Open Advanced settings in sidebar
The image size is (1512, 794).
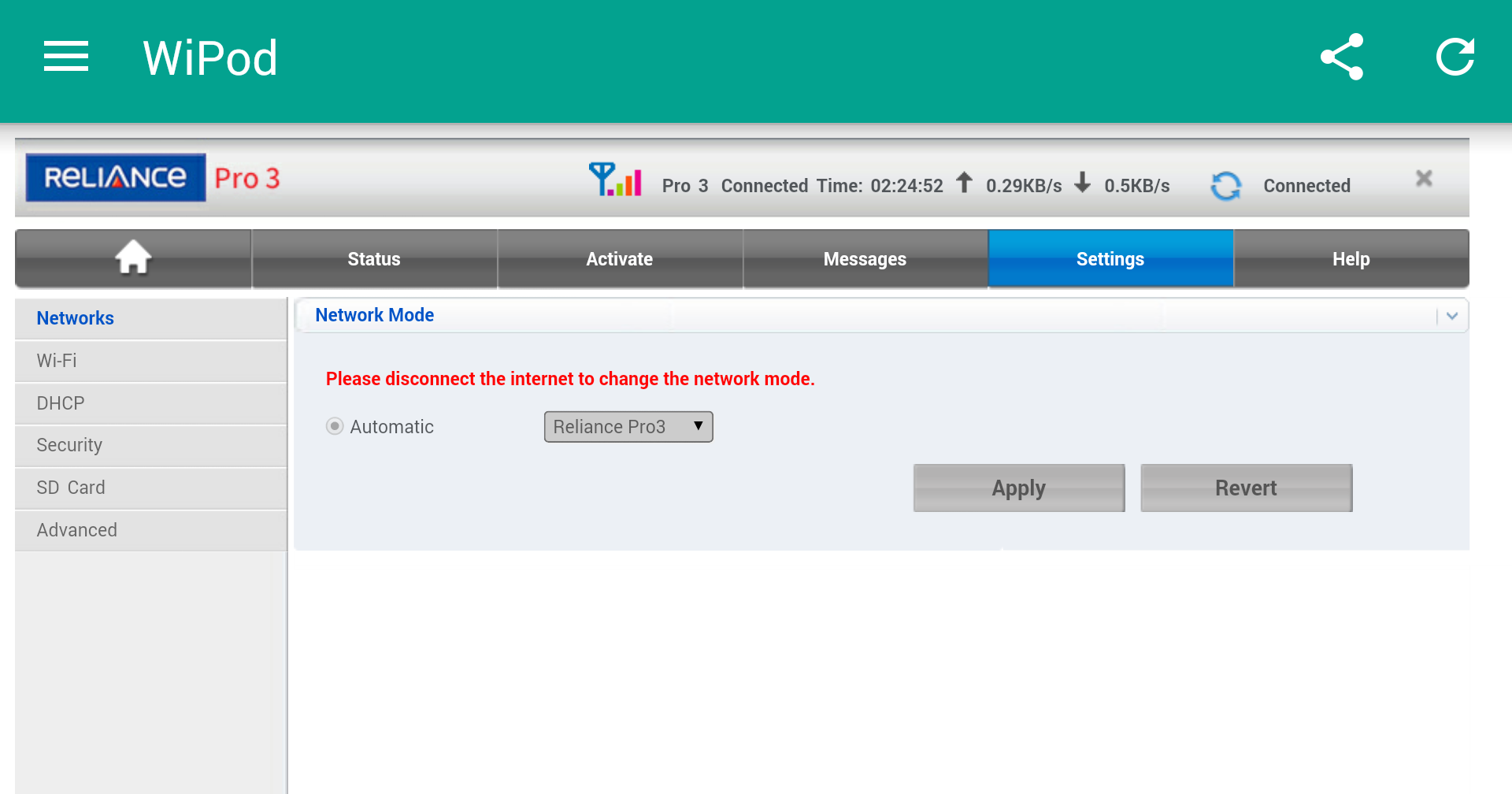pos(150,530)
